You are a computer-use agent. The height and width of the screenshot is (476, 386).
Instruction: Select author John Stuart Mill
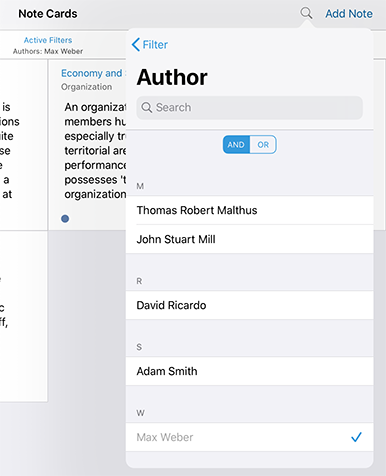pyautogui.click(x=249, y=239)
